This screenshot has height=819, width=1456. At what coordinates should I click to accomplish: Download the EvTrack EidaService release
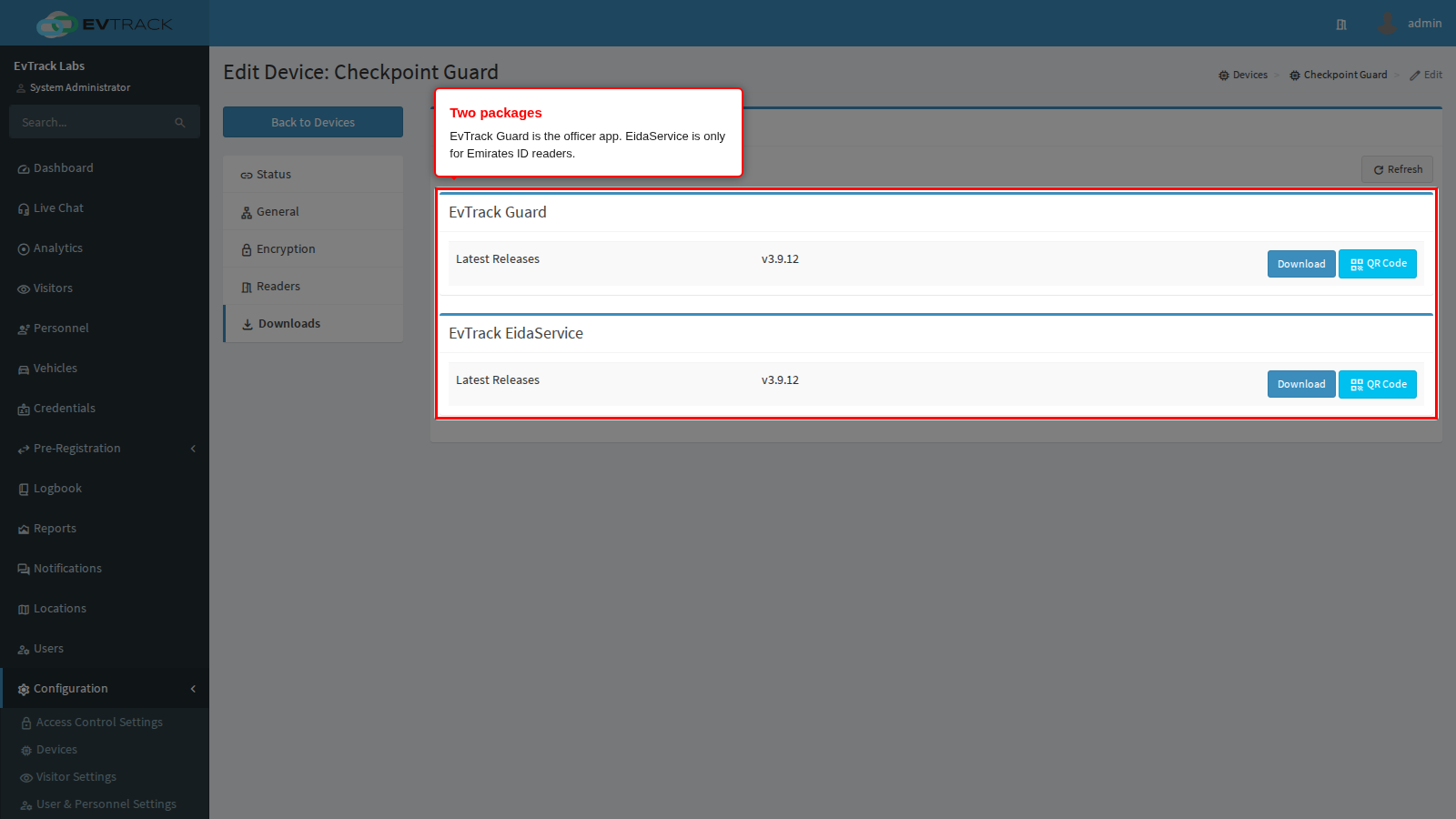(x=1301, y=384)
